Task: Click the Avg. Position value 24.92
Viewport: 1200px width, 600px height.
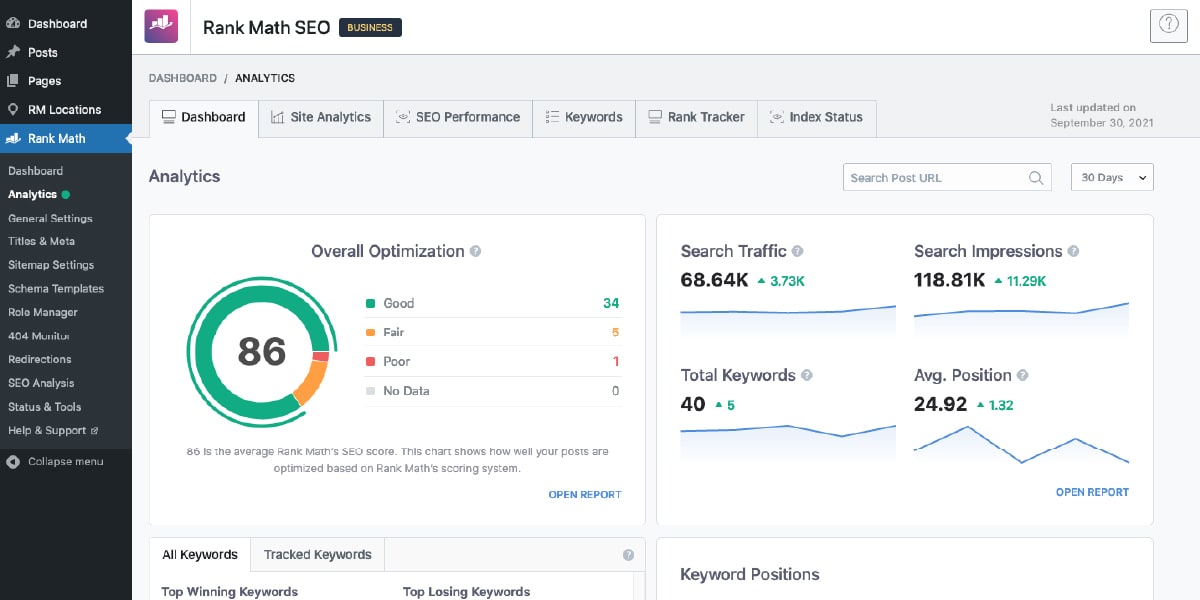Action: coord(941,404)
